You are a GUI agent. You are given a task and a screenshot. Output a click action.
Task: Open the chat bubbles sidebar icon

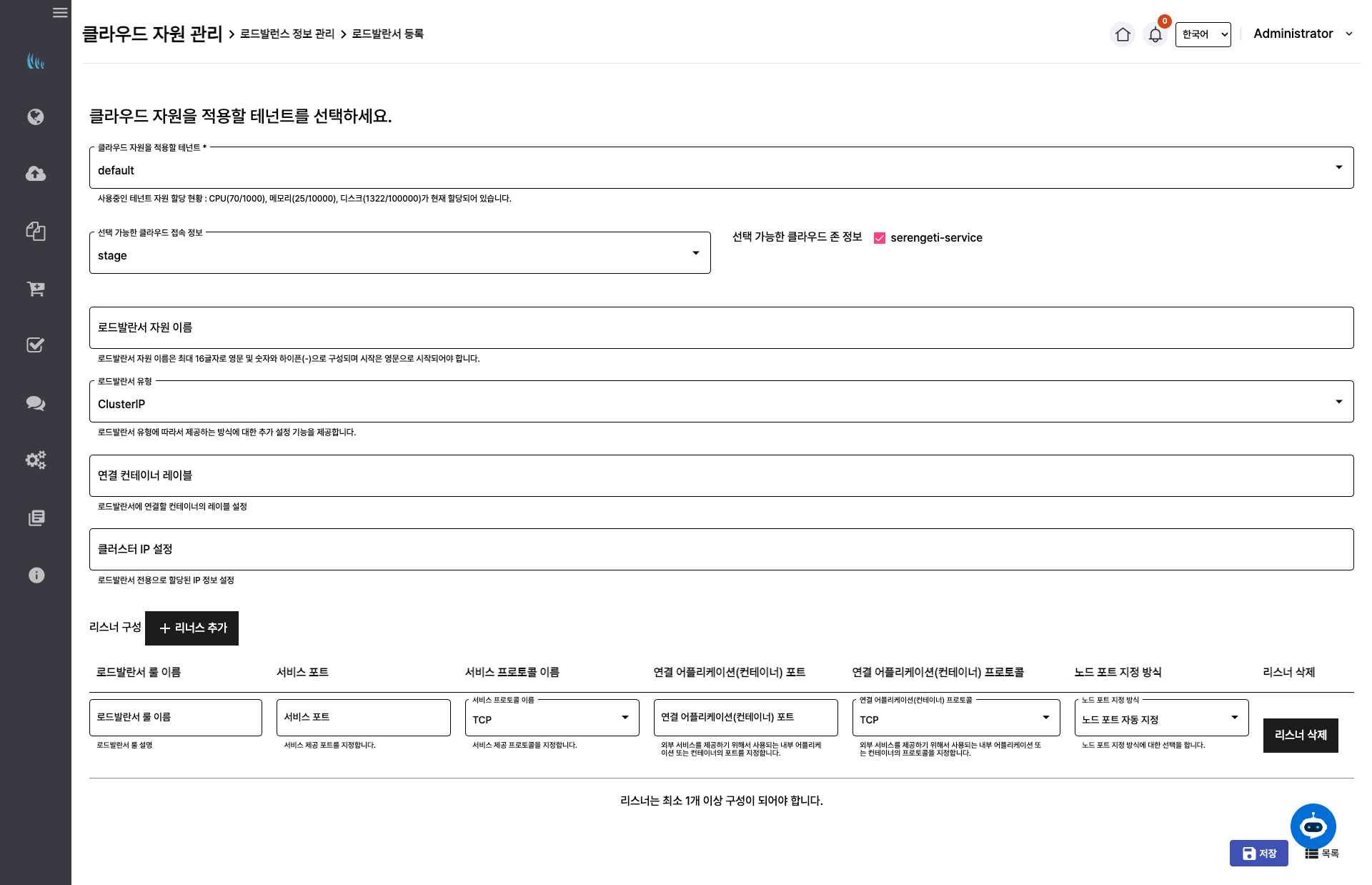[36, 403]
